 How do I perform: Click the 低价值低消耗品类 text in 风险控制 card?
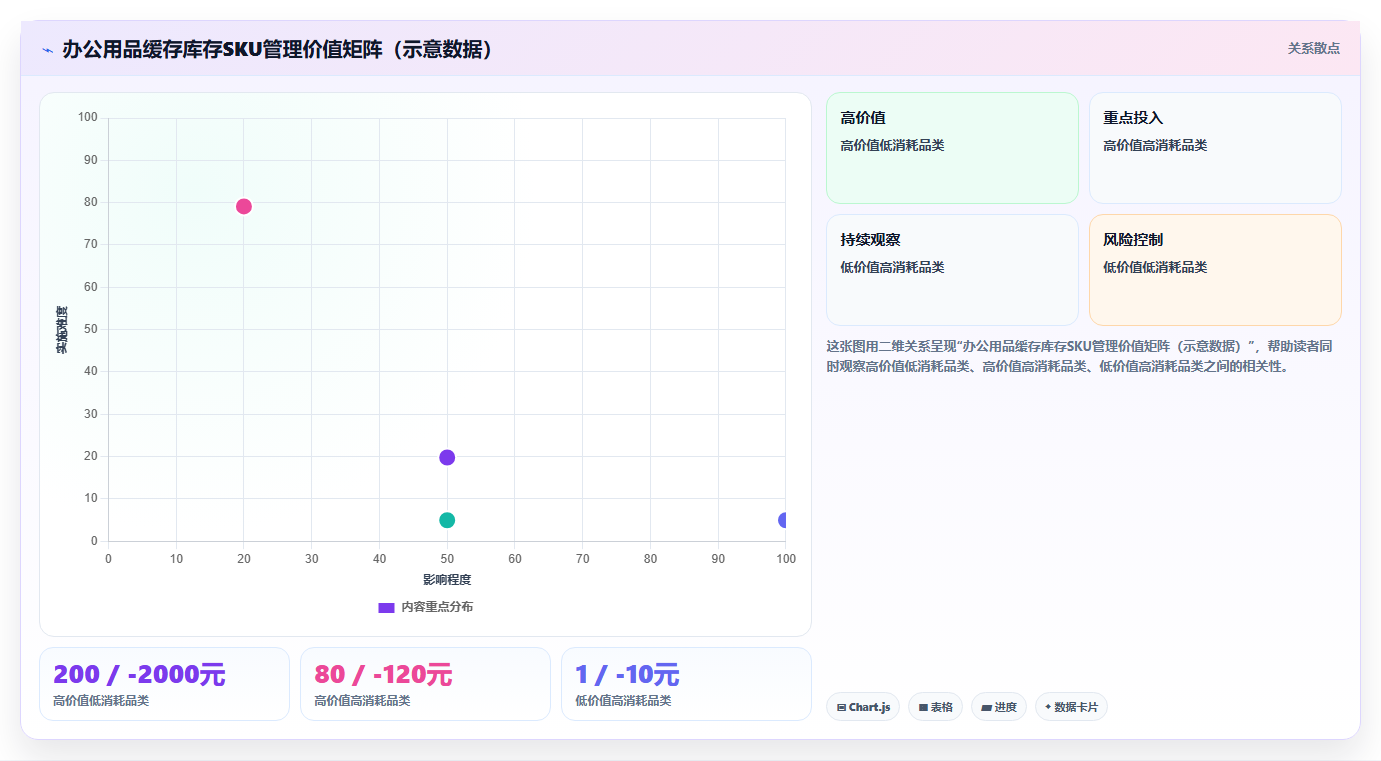(x=1155, y=267)
